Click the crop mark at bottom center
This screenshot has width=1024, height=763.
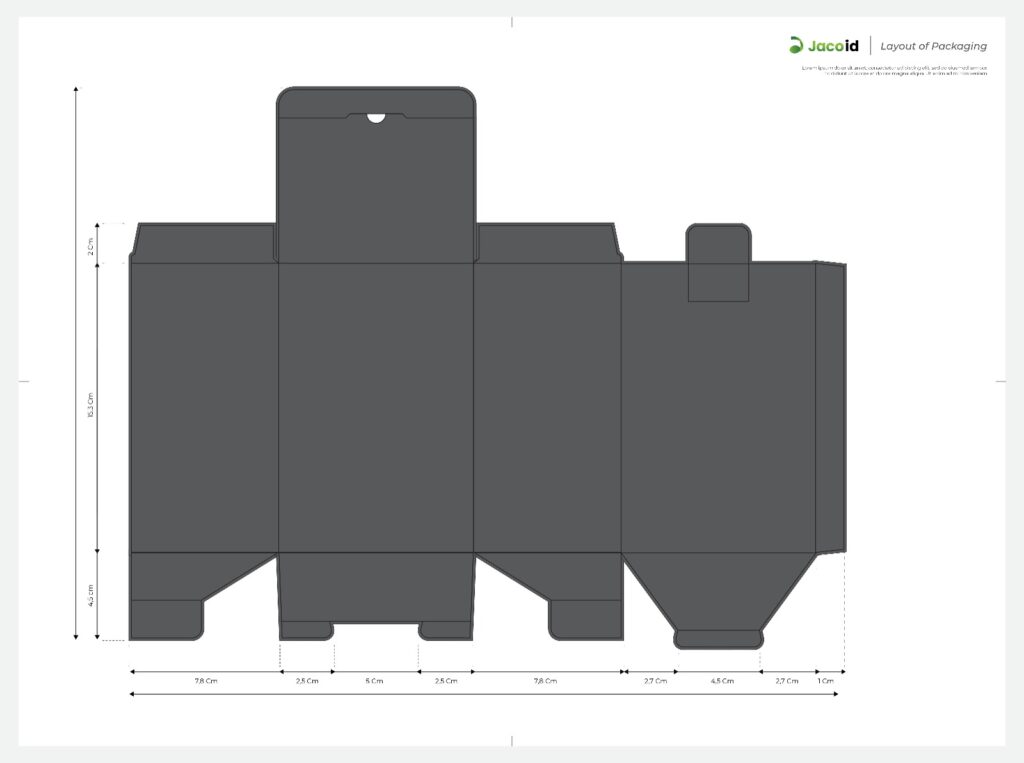(512, 741)
